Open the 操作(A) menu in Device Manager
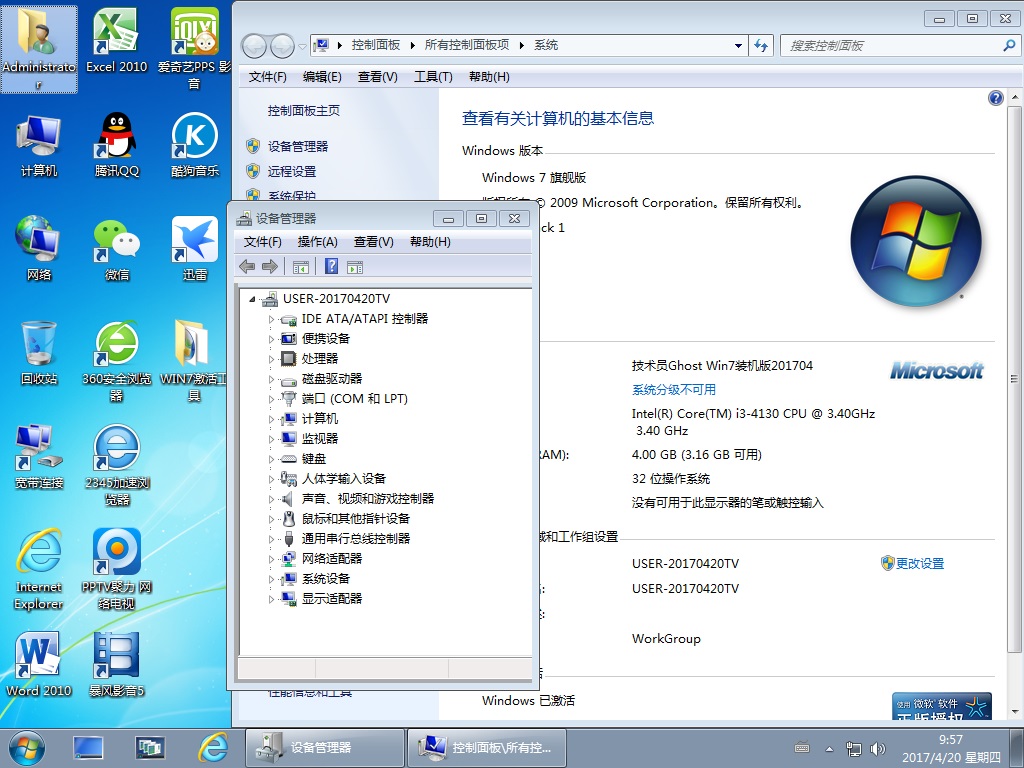This screenshot has width=1024, height=768. pos(317,242)
